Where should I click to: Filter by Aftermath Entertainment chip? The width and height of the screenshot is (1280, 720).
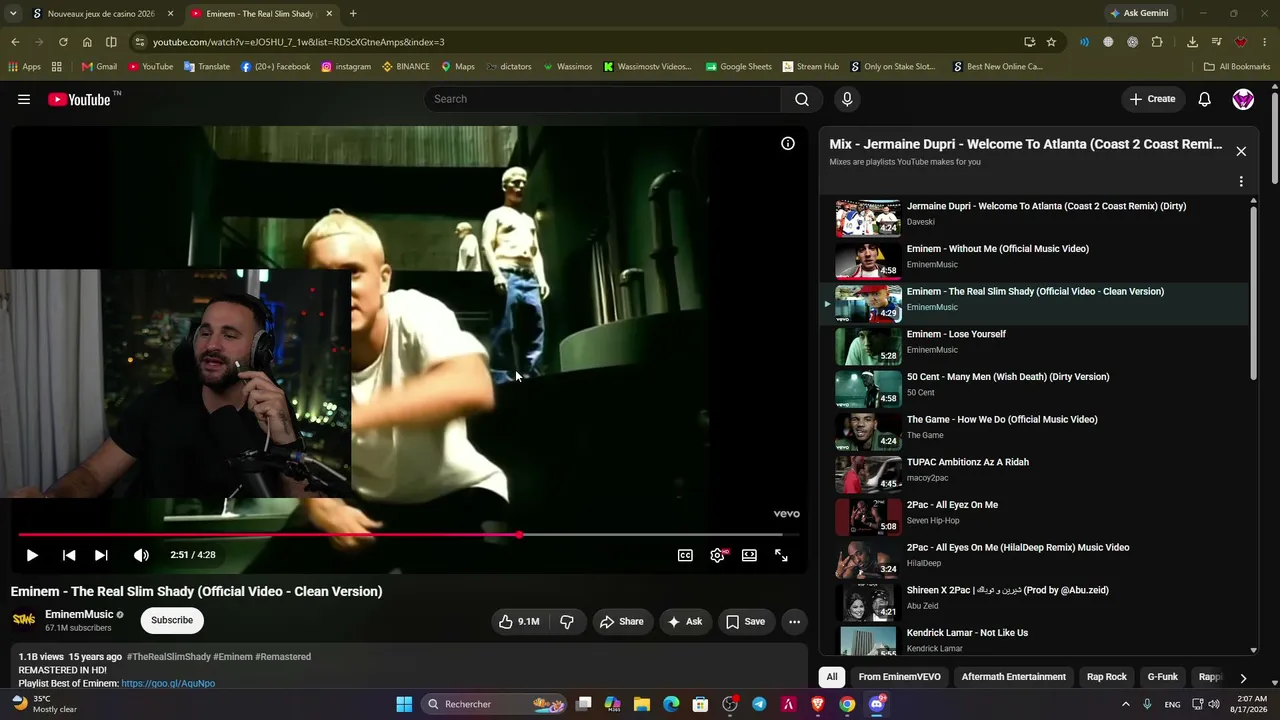pyautogui.click(x=1013, y=677)
